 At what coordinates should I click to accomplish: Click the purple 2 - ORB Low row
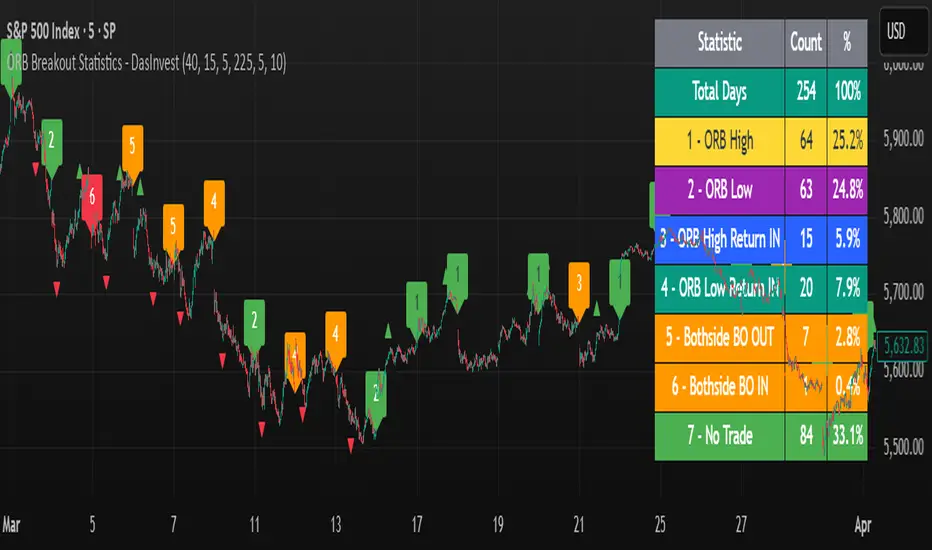pyautogui.click(x=761, y=190)
